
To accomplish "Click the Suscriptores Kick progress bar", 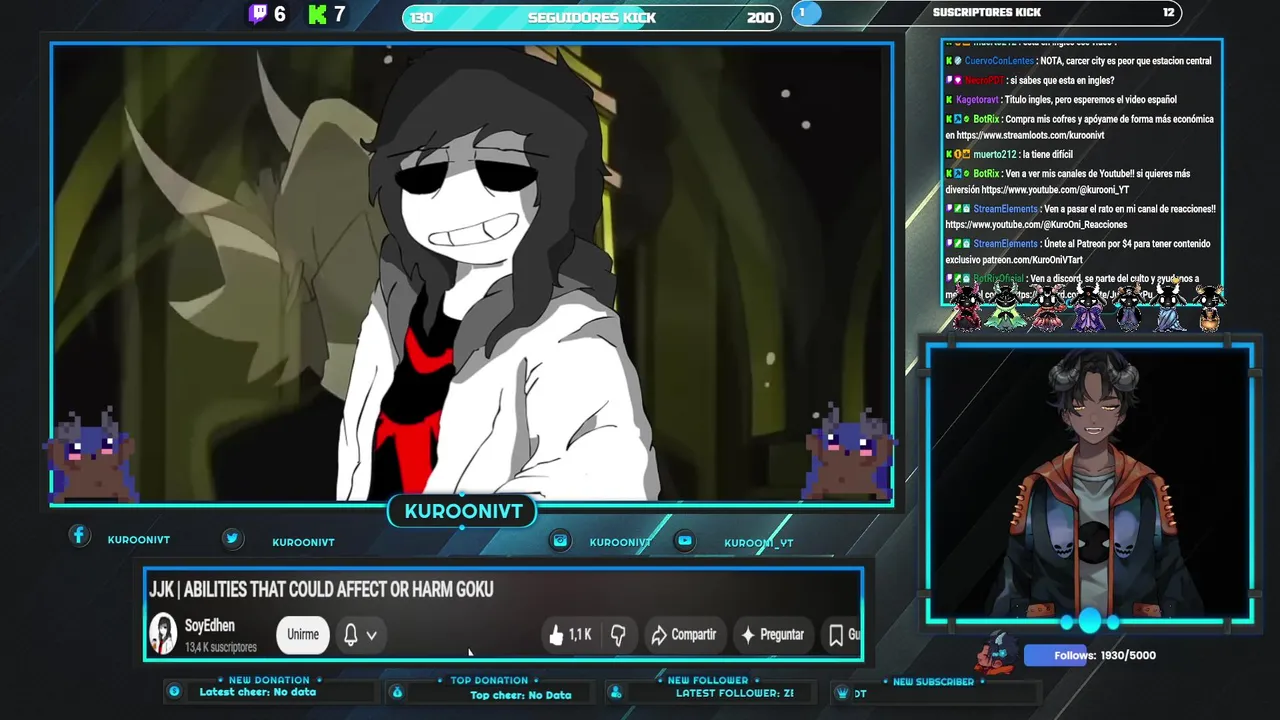I will (x=987, y=13).
